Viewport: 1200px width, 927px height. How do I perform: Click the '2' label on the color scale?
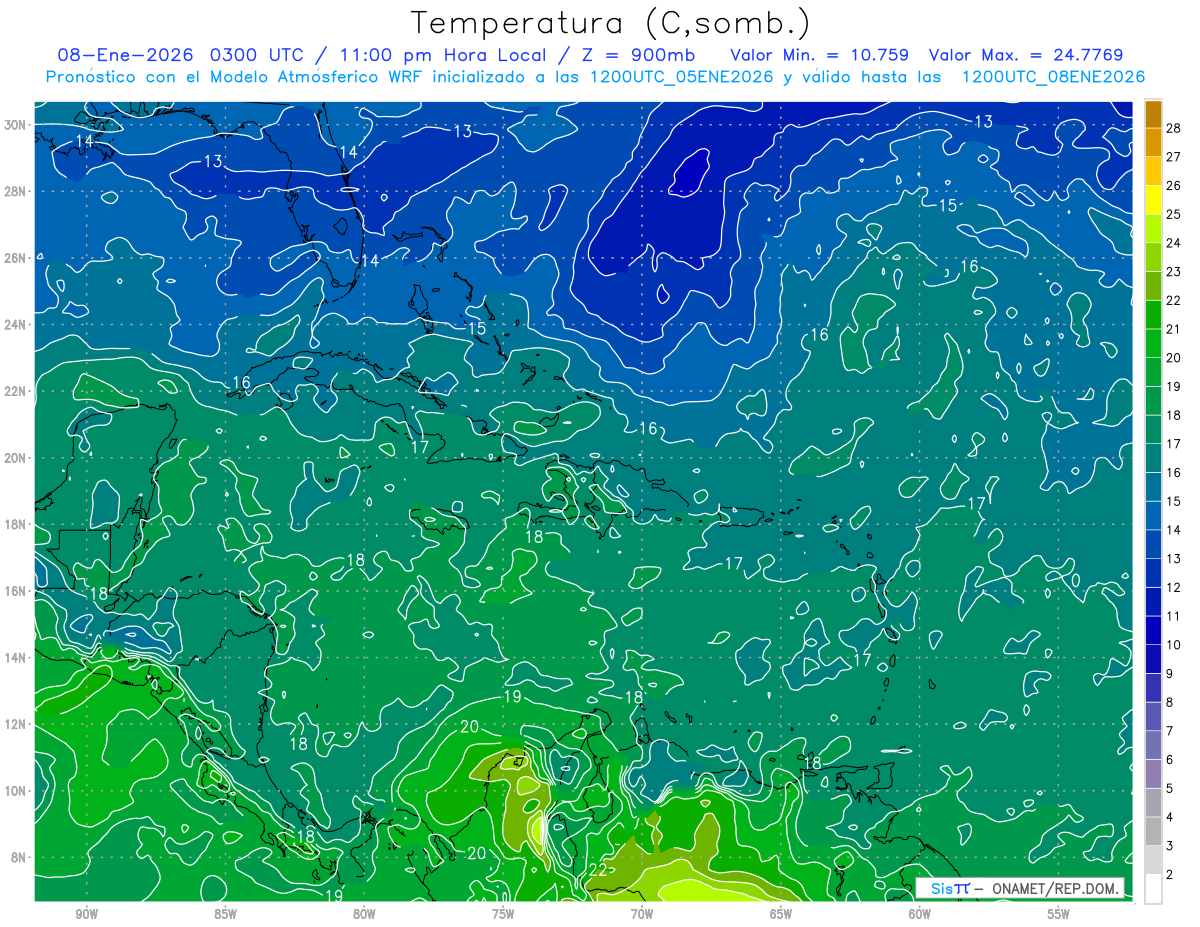(x=1170, y=875)
